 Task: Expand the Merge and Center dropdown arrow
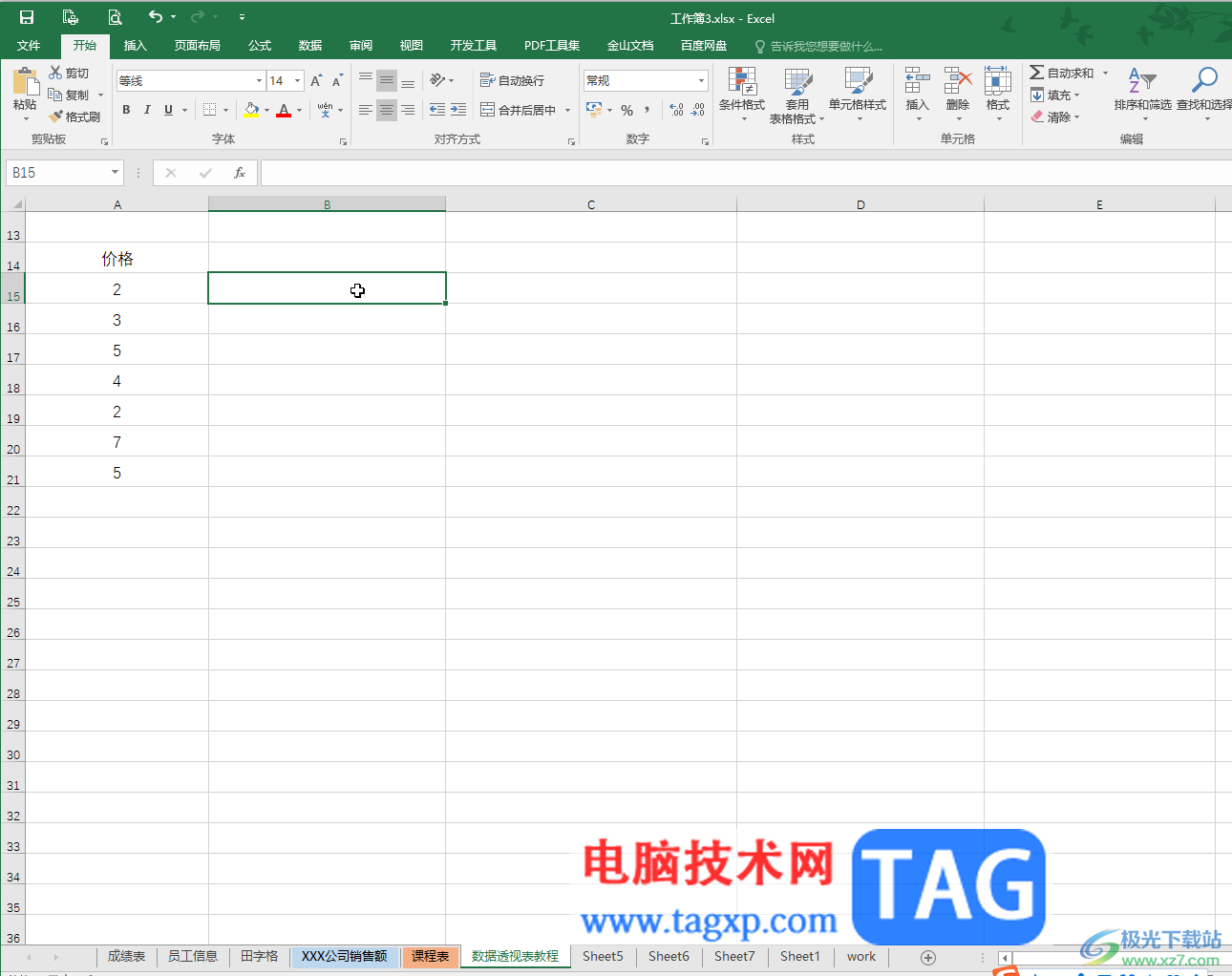pos(567,110)
